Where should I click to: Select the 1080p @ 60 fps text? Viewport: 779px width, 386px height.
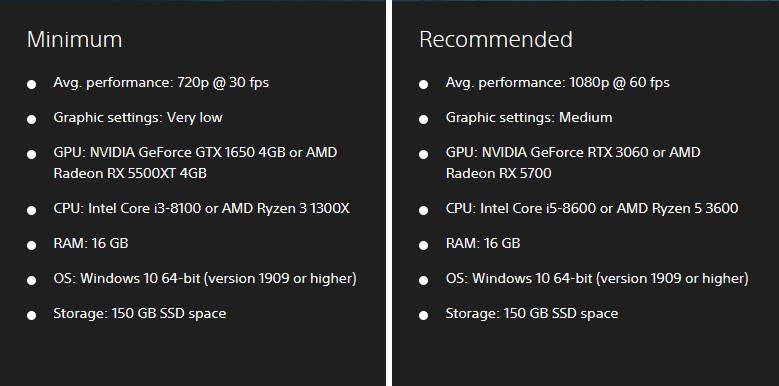[x=620, y=82]
